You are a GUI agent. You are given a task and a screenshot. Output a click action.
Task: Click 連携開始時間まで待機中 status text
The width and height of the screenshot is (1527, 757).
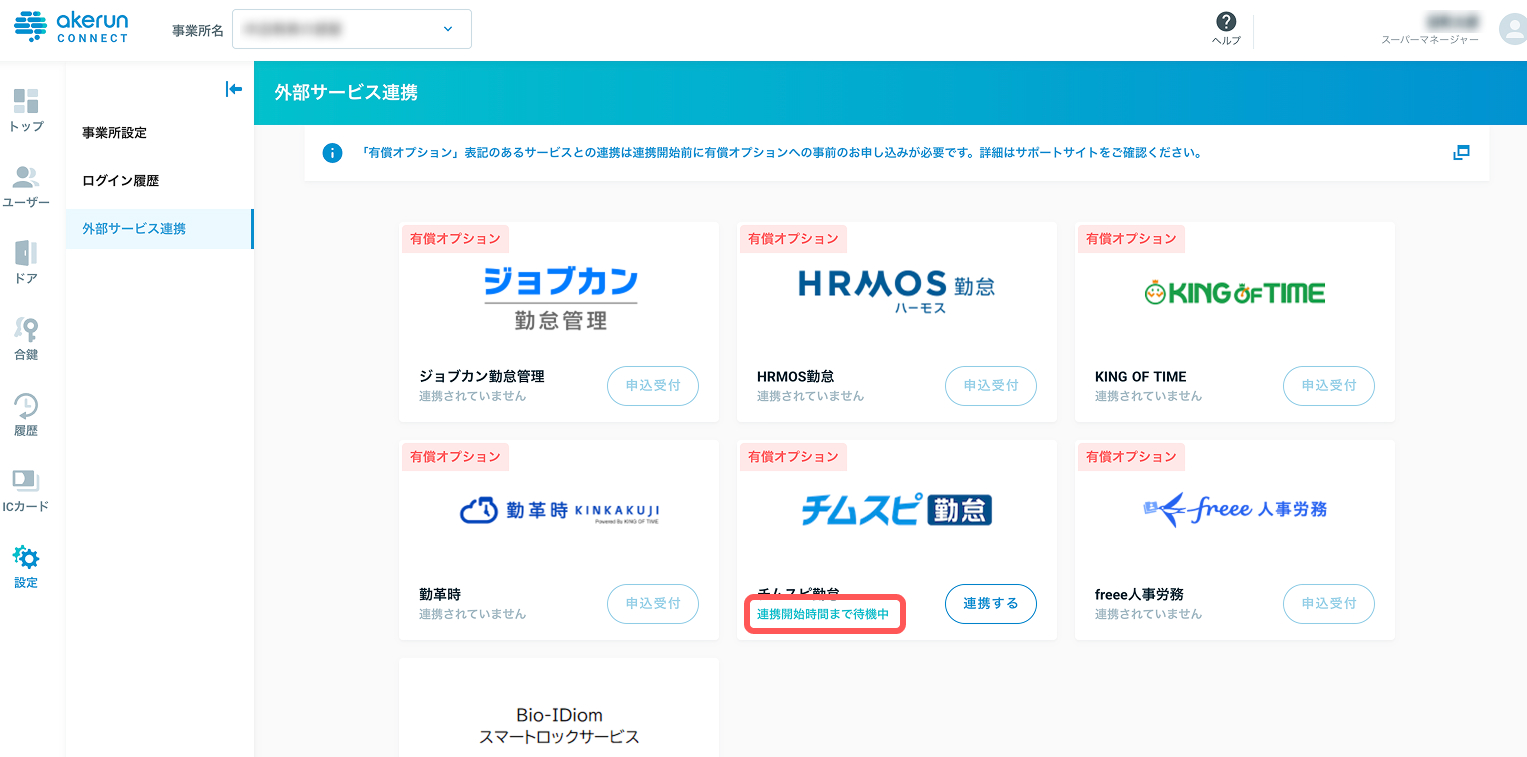823,614
